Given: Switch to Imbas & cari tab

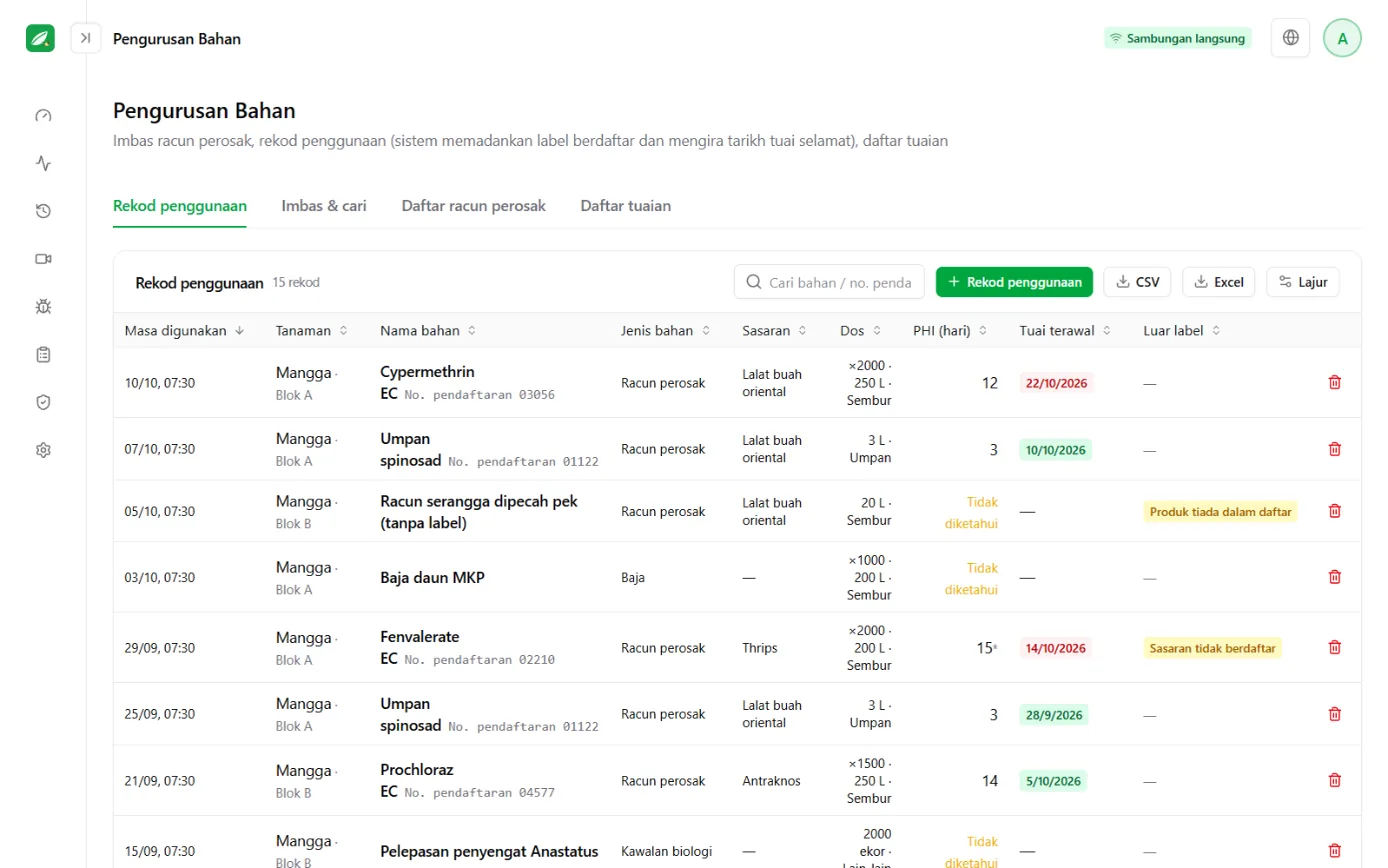Looking at the screenshot, I should [x=324, y=206].
